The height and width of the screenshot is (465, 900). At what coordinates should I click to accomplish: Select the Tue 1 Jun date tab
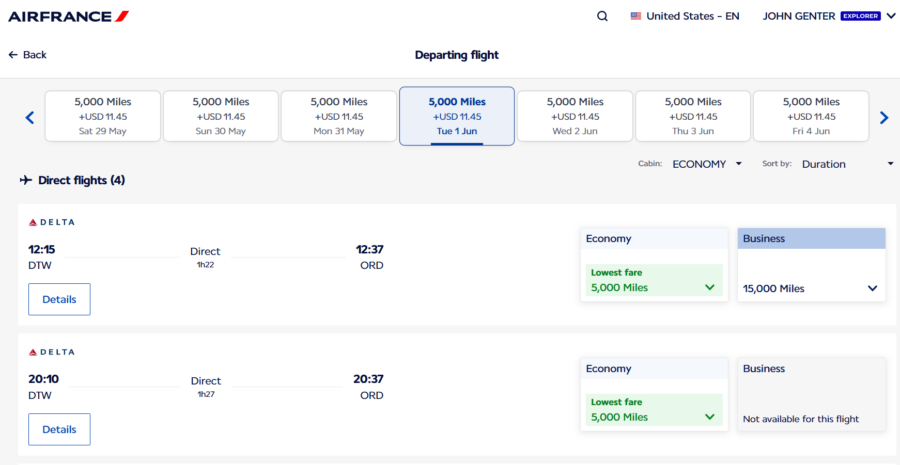(457, 116)
